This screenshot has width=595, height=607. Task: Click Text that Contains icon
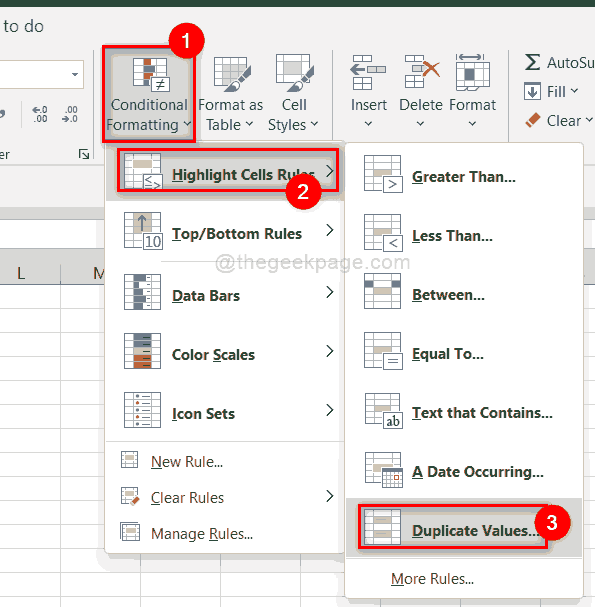click(x=383, y=410)
